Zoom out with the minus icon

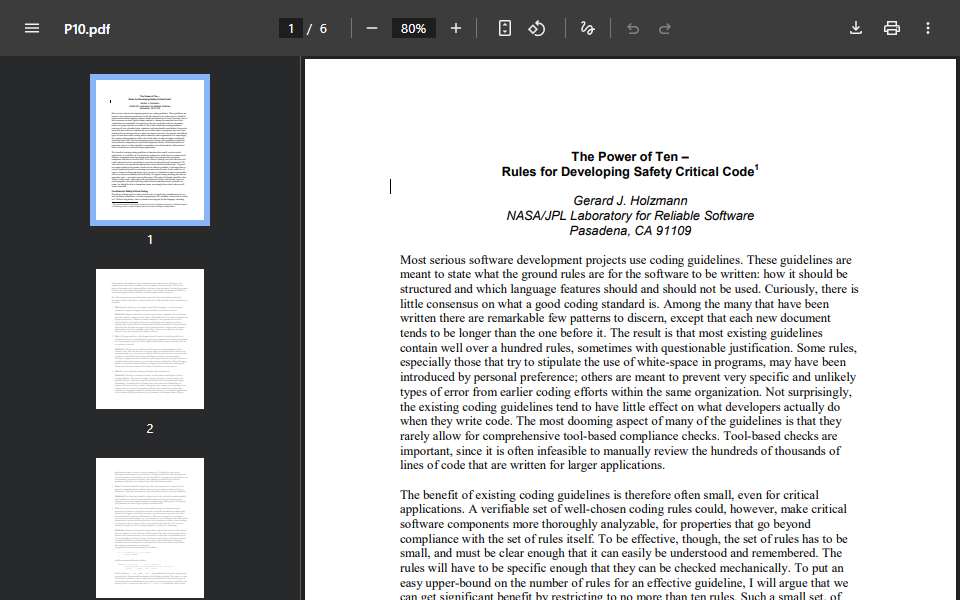point(372,28)
